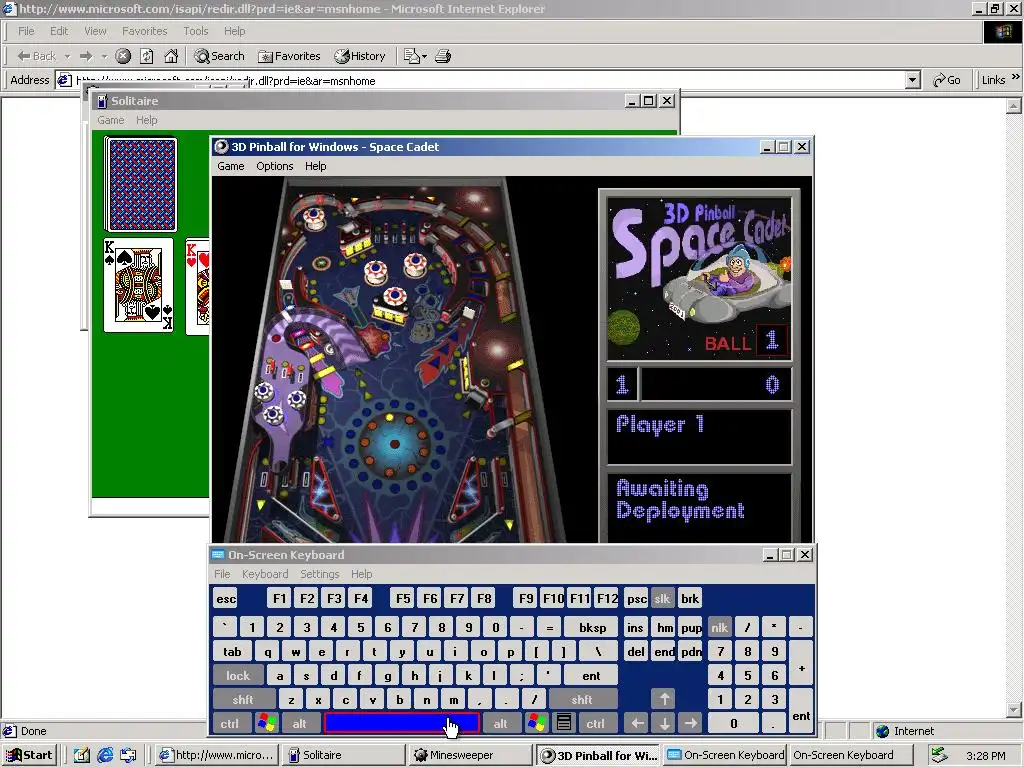Viewport: 1024px width, 768px height.
Task: Toggle the left alt key
Action: click(x=299, y=724)
